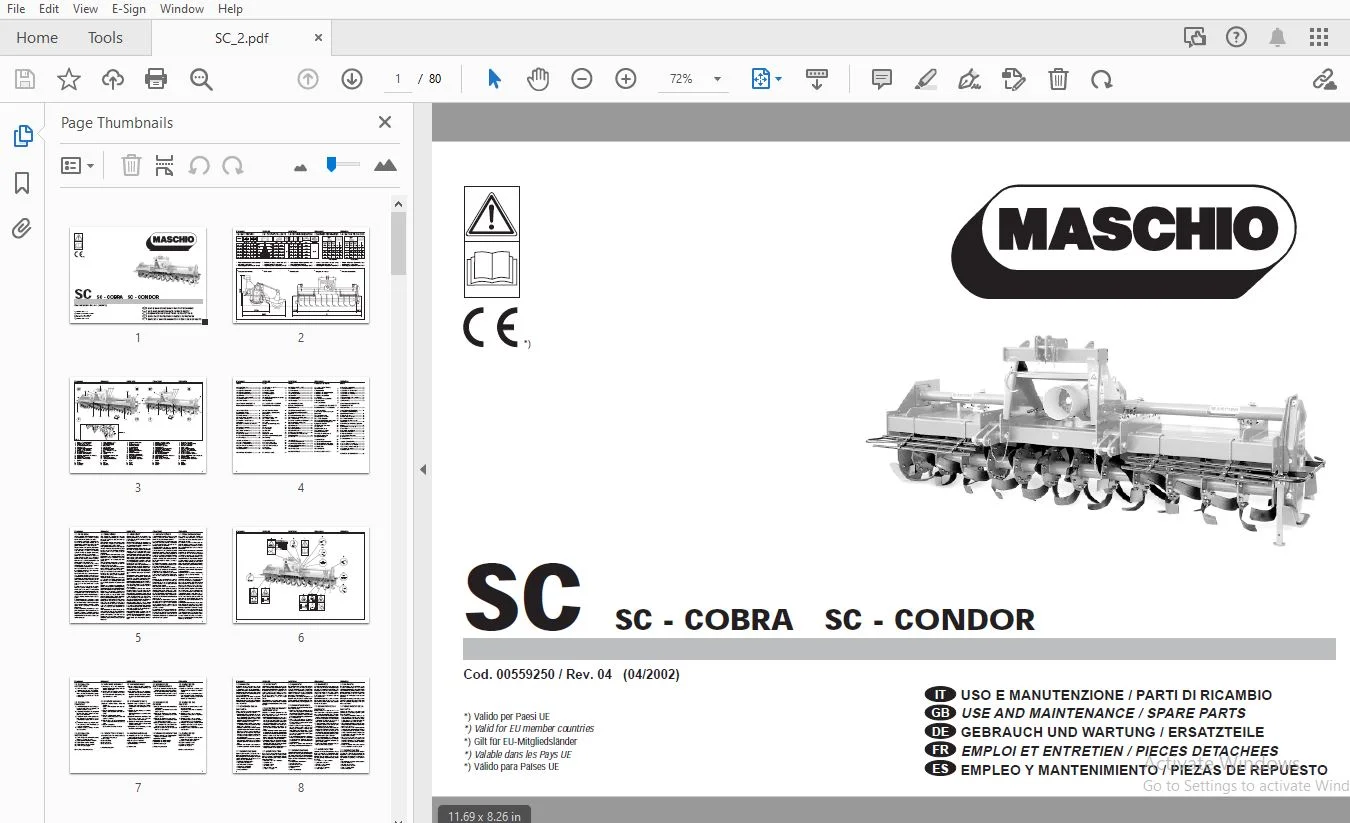Zoom out with the minus button
Image resolution: width=1350 pixels, height=823 pixels.
coord(582,79)
